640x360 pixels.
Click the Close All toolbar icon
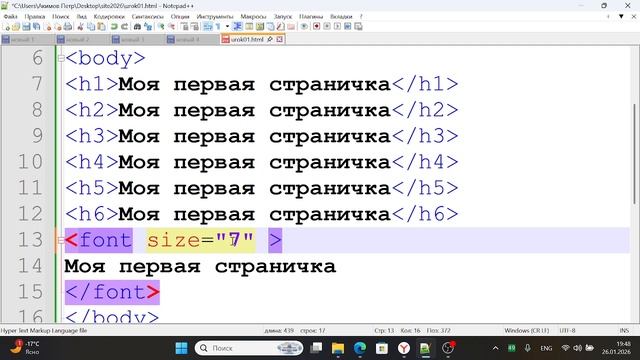(58, 27)
